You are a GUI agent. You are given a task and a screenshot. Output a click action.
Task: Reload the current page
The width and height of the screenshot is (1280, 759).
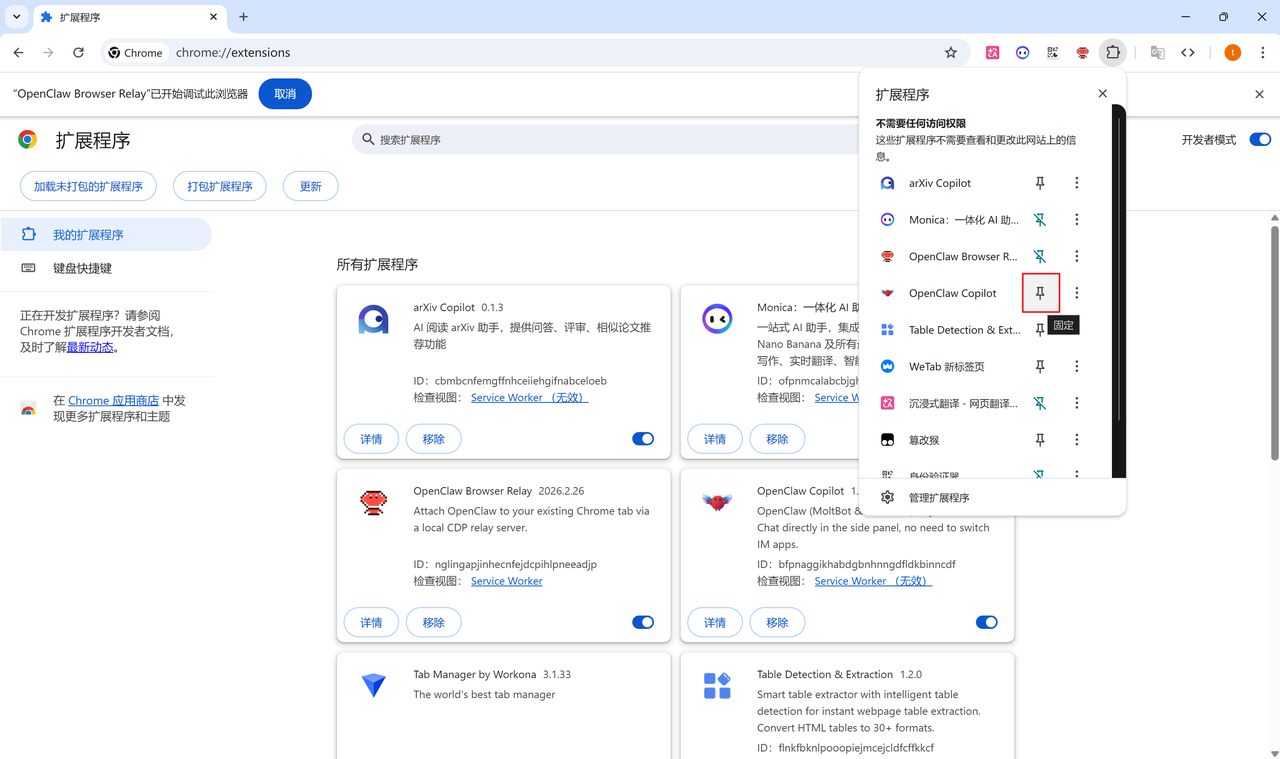tap(78, 53)
